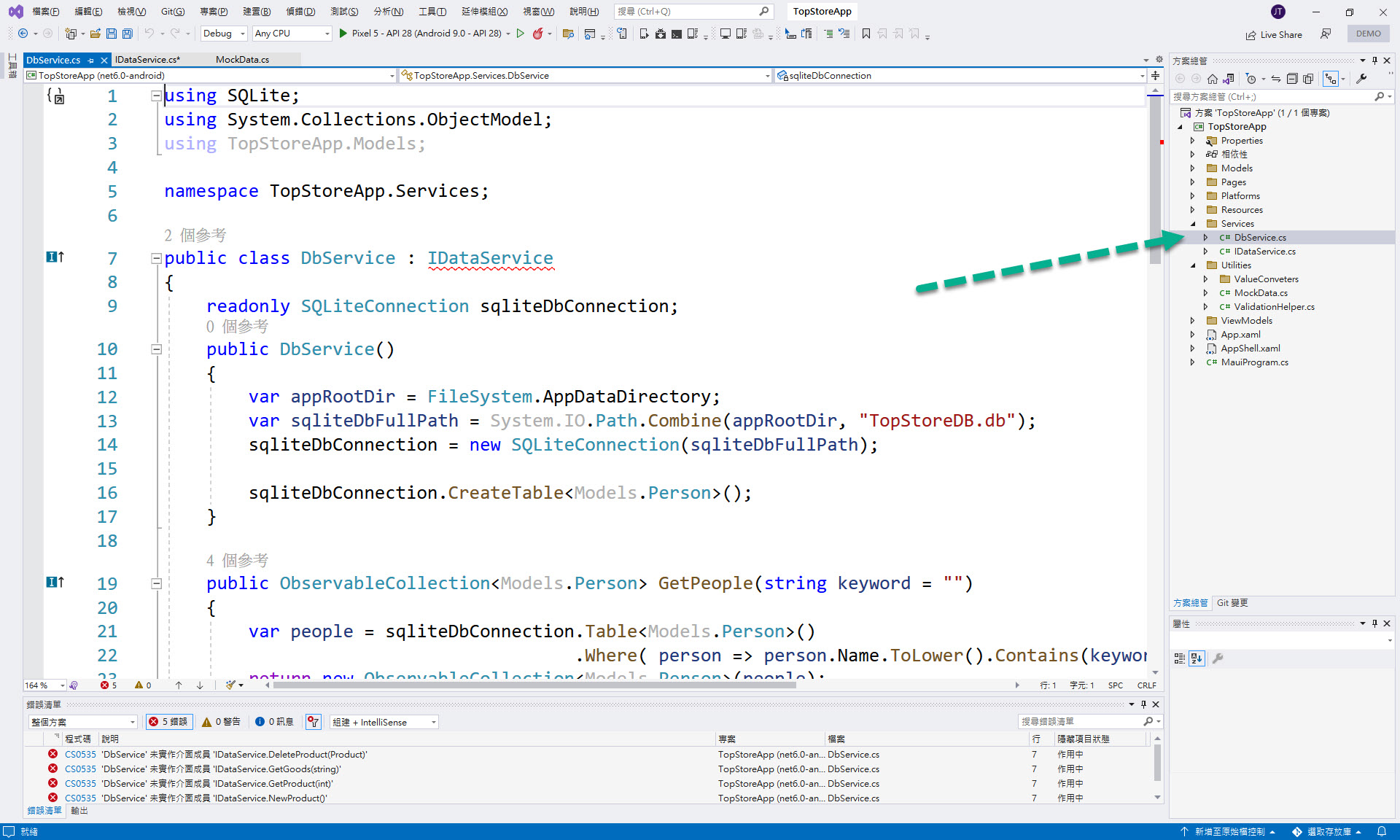Toggle a bookmark with the bookmark icon

tap(866, 34)
